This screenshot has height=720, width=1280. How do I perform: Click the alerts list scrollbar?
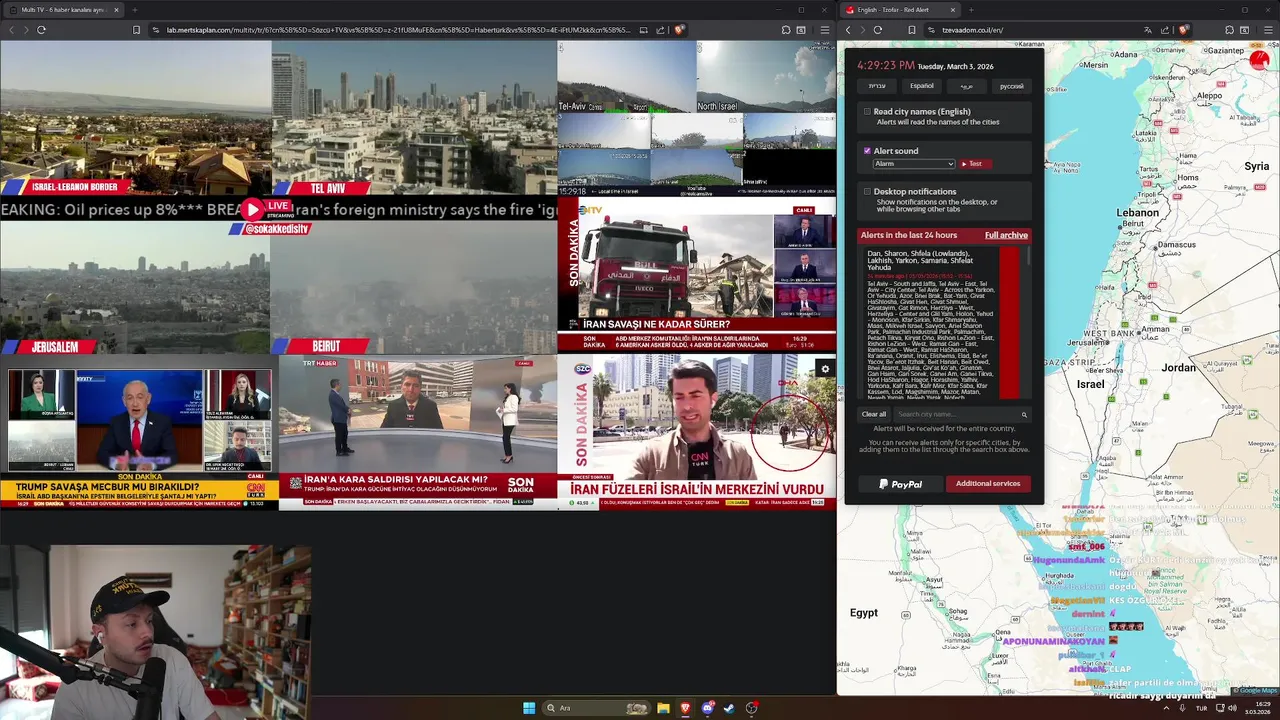pos(1028,256)
